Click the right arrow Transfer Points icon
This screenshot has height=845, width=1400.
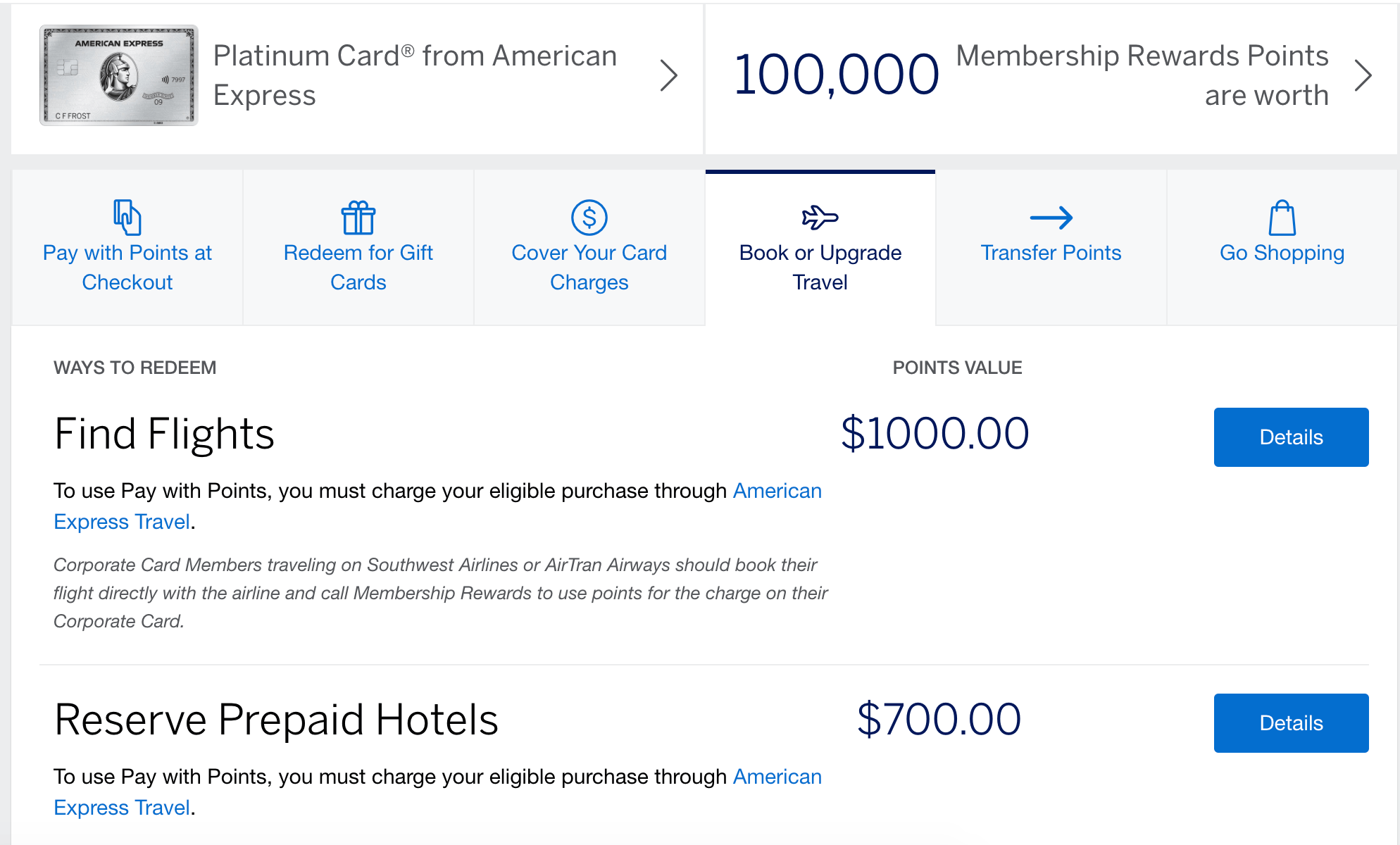pos(1051,218)
